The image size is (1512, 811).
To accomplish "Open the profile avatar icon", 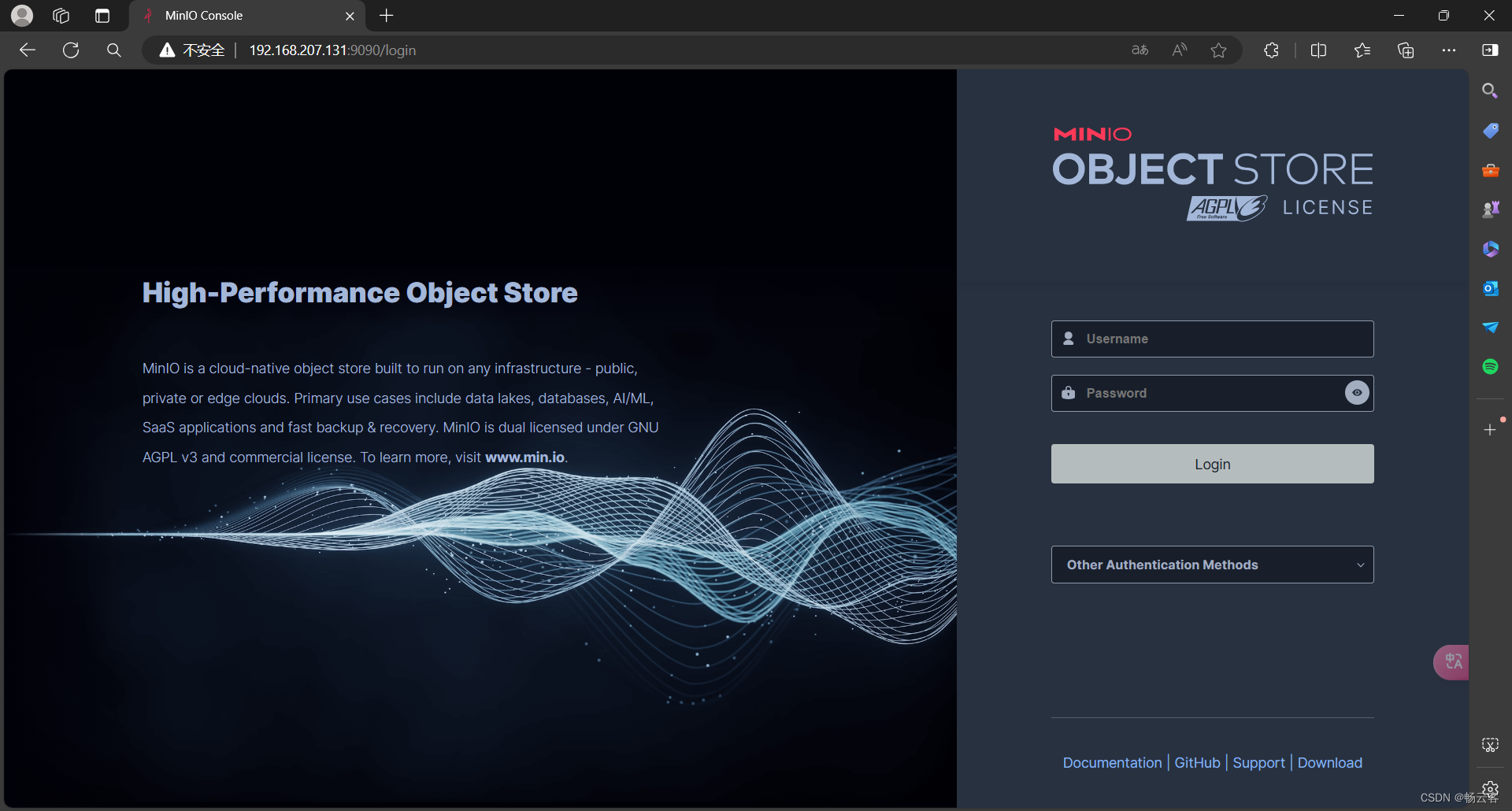I will [x=22, y=15].
